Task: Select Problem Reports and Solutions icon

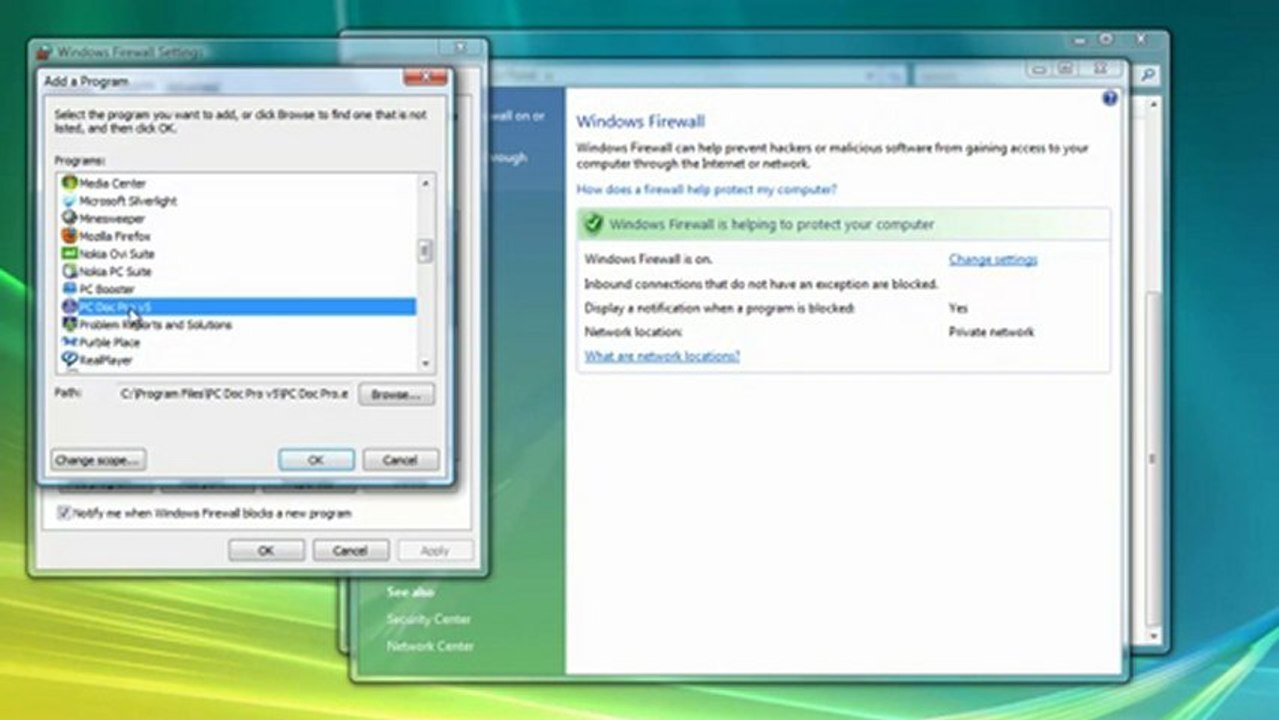Action: tap(69, 325)
